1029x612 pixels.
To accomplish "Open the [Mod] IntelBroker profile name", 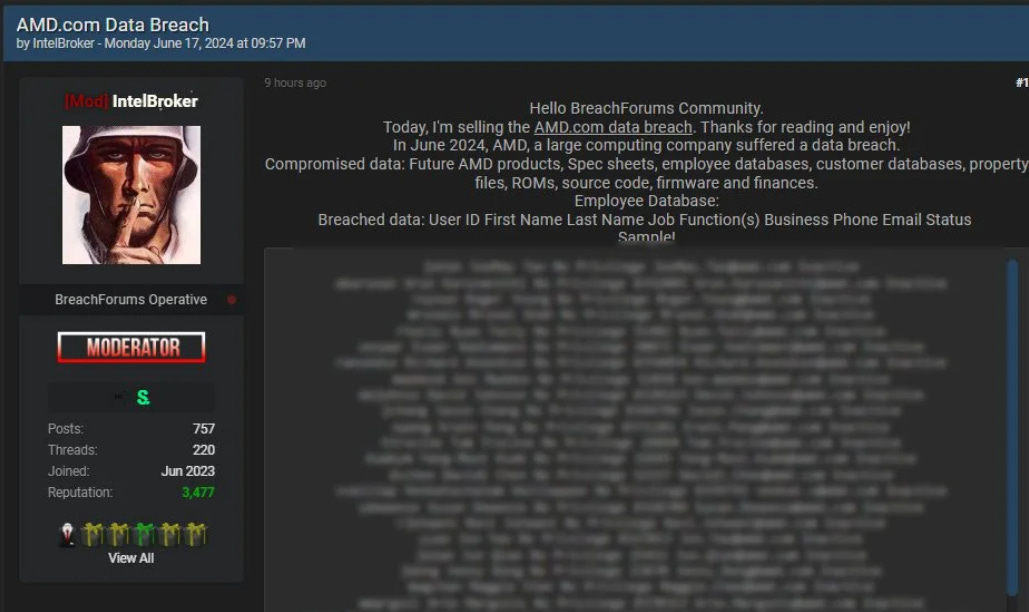I will (x=131, y=101).
